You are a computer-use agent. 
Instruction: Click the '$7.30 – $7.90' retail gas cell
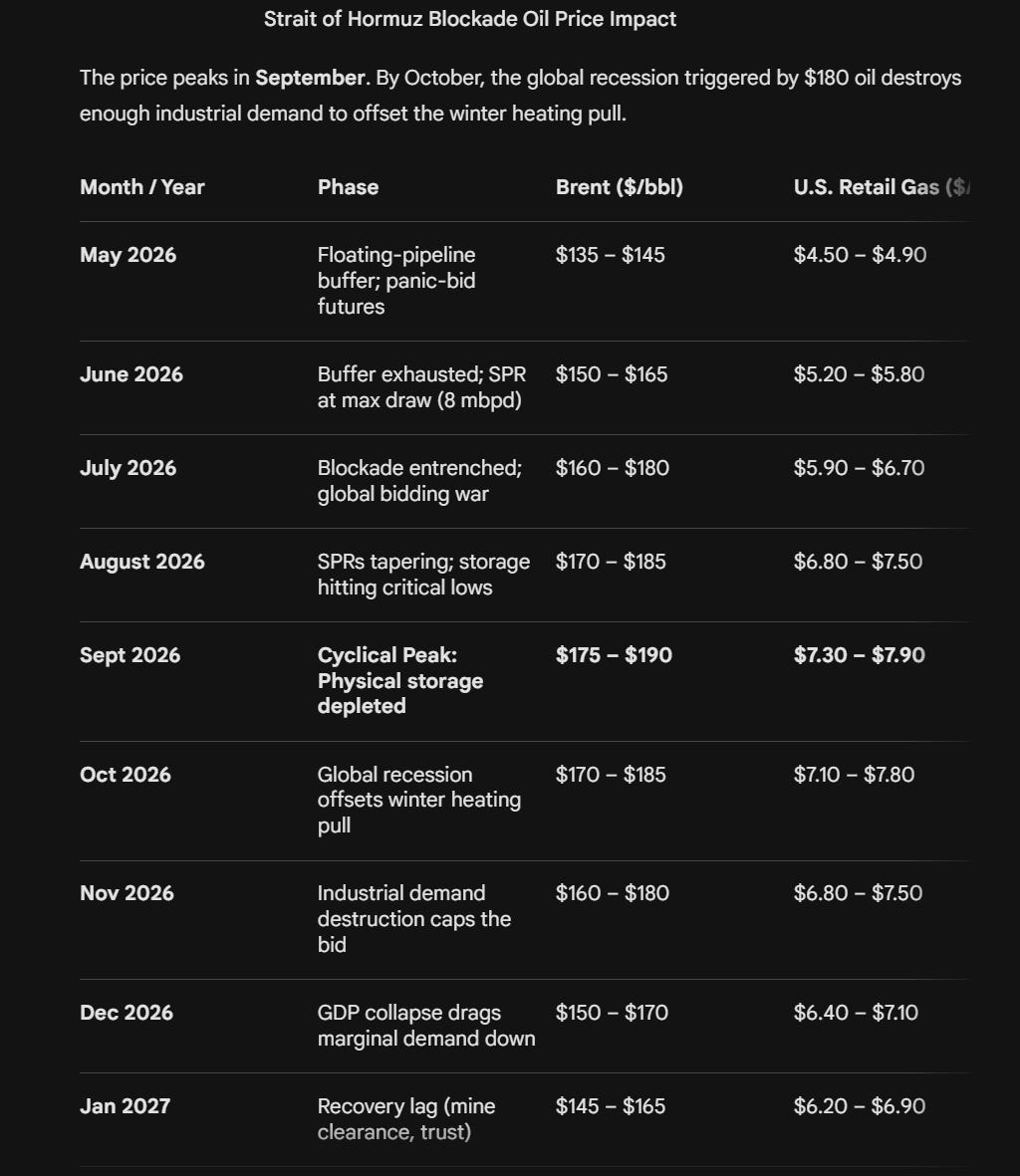pos(860,655)
